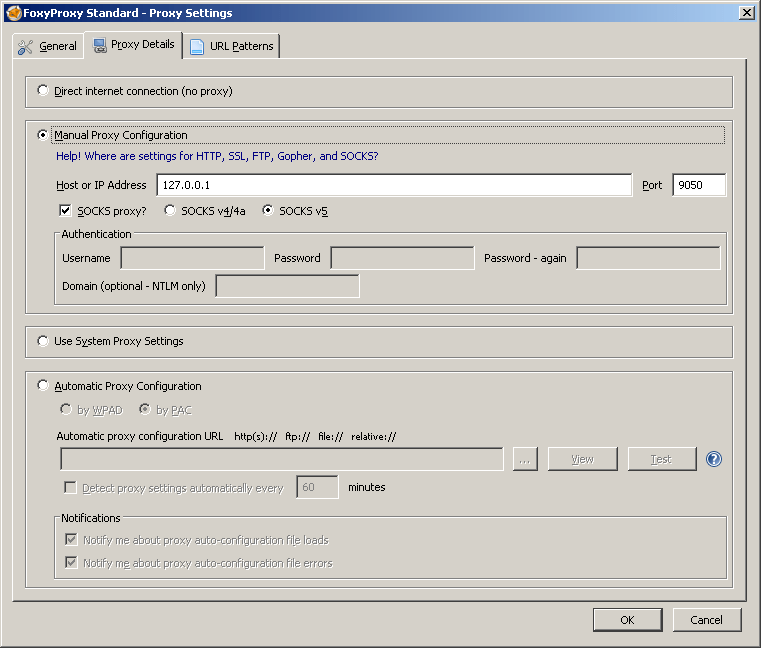Choose Automatic Proxy Configuration option
The height and width of the screenshot is (648, 761).
[43, 386]
